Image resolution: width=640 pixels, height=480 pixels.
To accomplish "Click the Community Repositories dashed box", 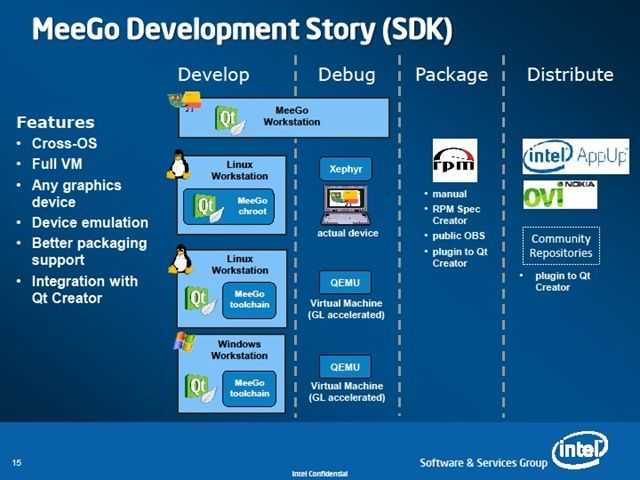I will [x=561, y=246].
